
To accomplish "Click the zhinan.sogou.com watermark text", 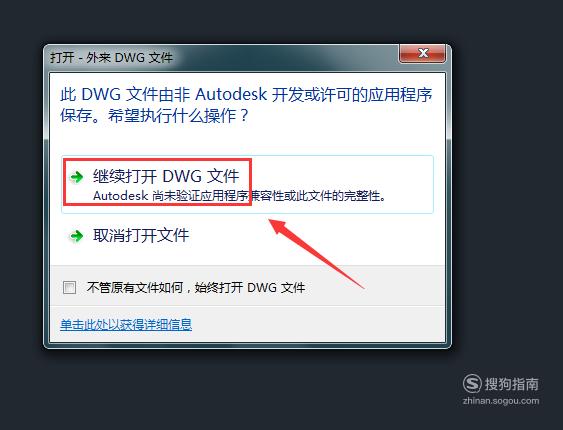I will tap(501, 401).
